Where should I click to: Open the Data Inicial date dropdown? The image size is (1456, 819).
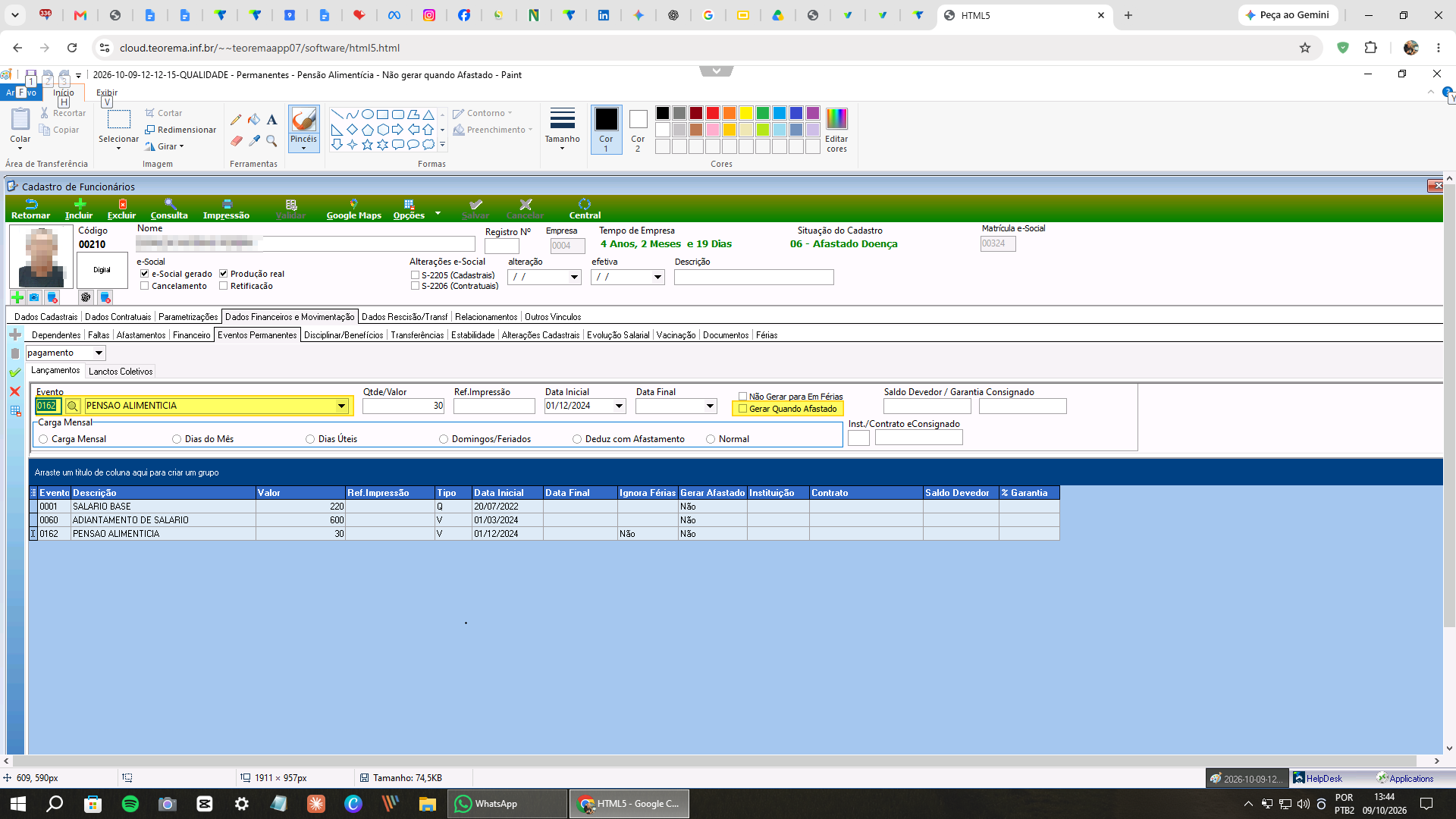click(x=619, y=406)
